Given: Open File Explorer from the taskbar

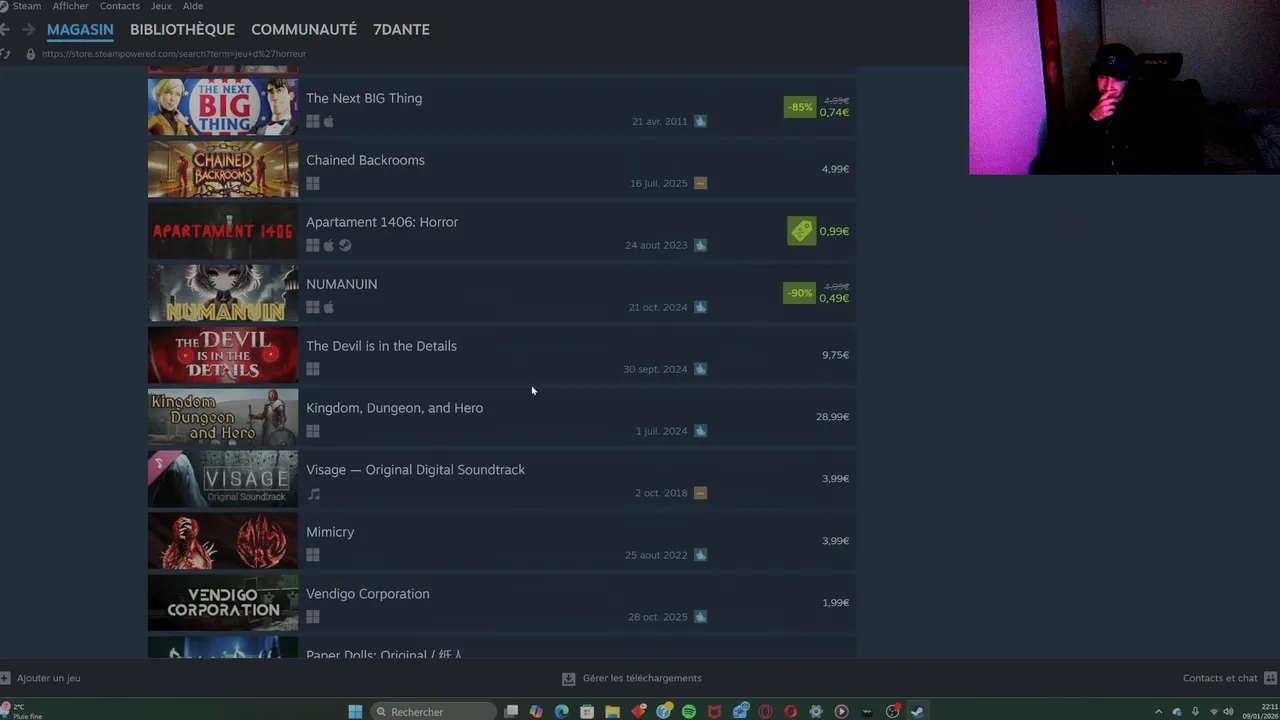Looking at the screenshot, I should [612, 712].
